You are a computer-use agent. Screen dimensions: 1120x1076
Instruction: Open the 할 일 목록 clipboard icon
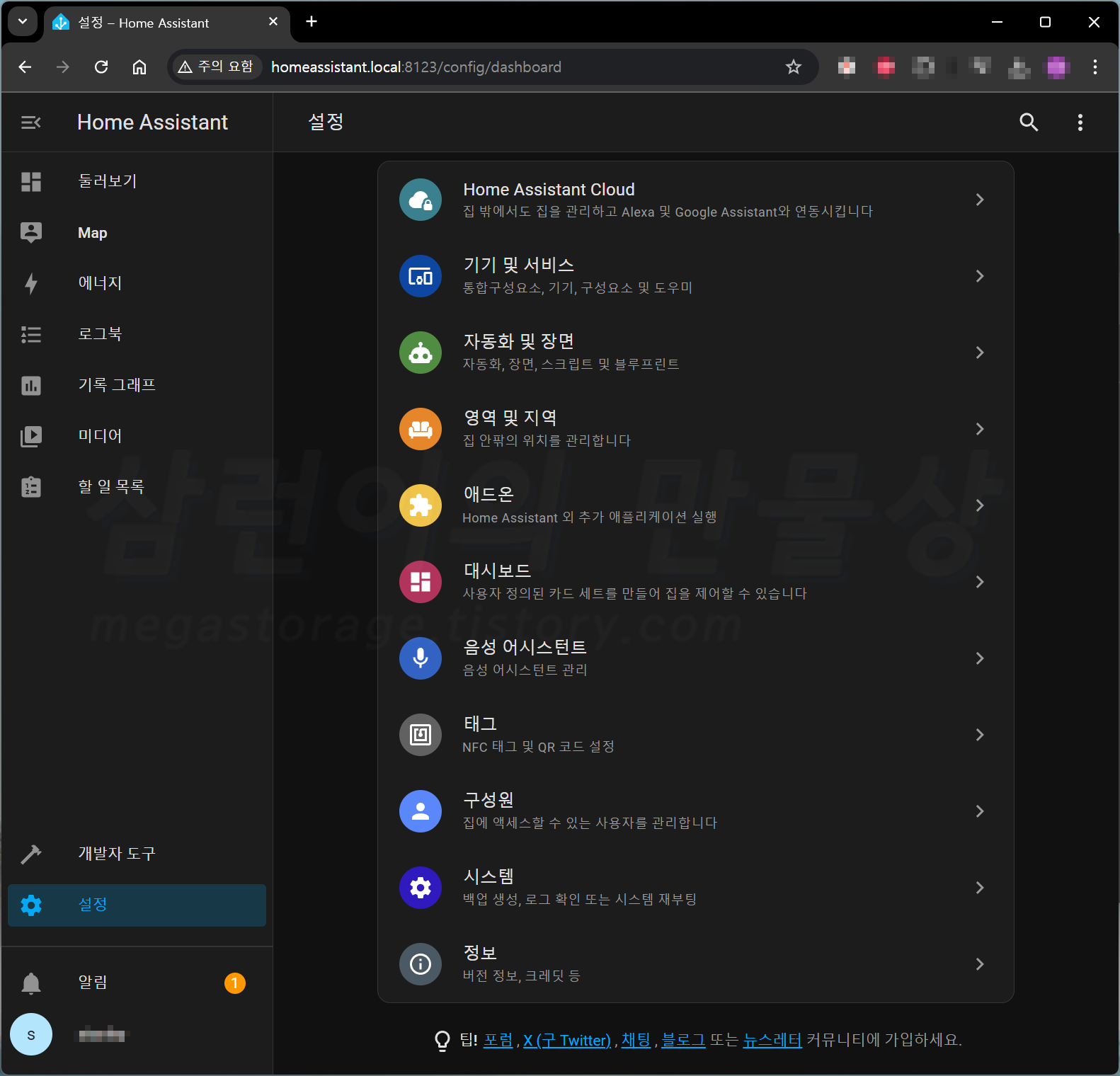pos(31,487)
